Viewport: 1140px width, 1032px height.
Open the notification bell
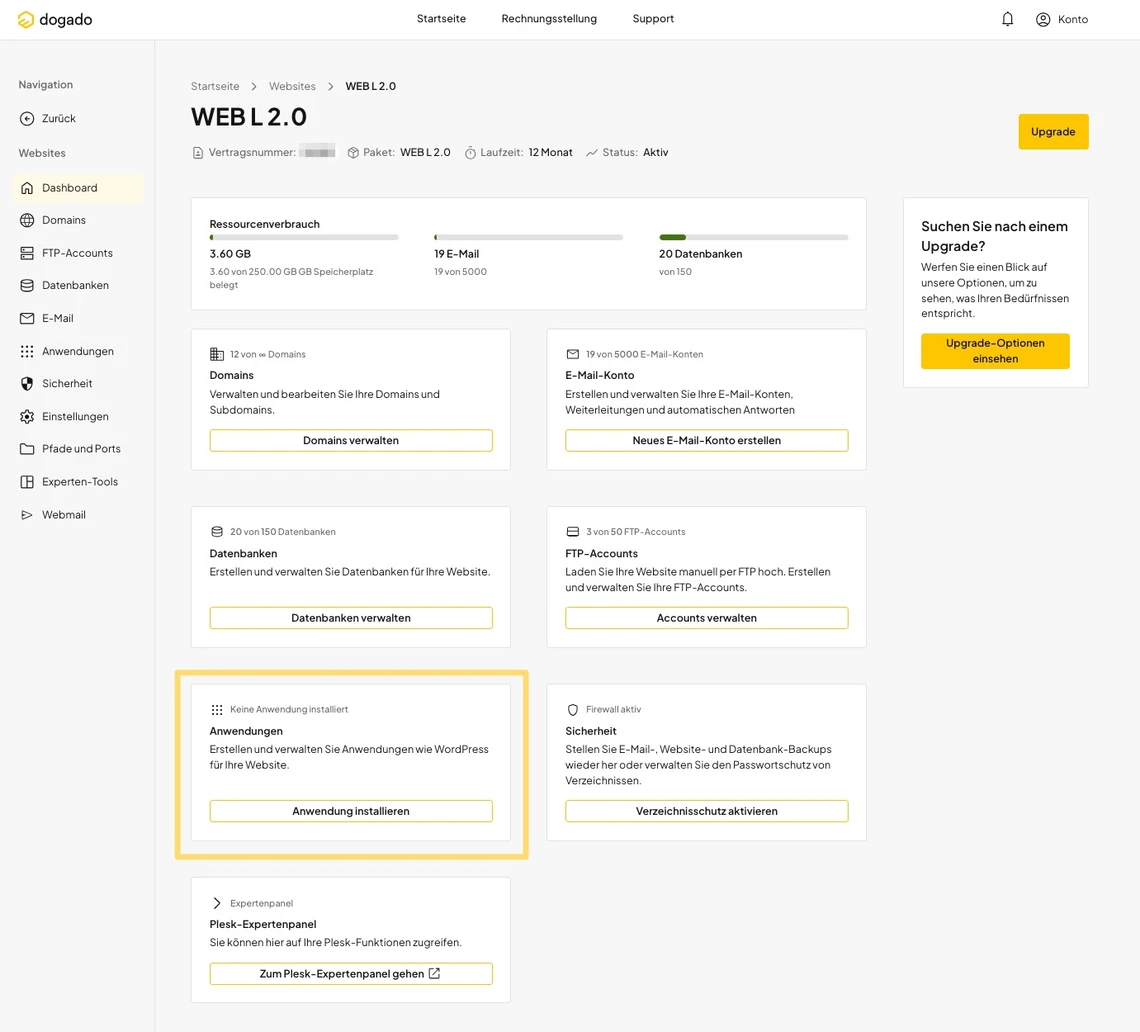tap(1007, 18)
